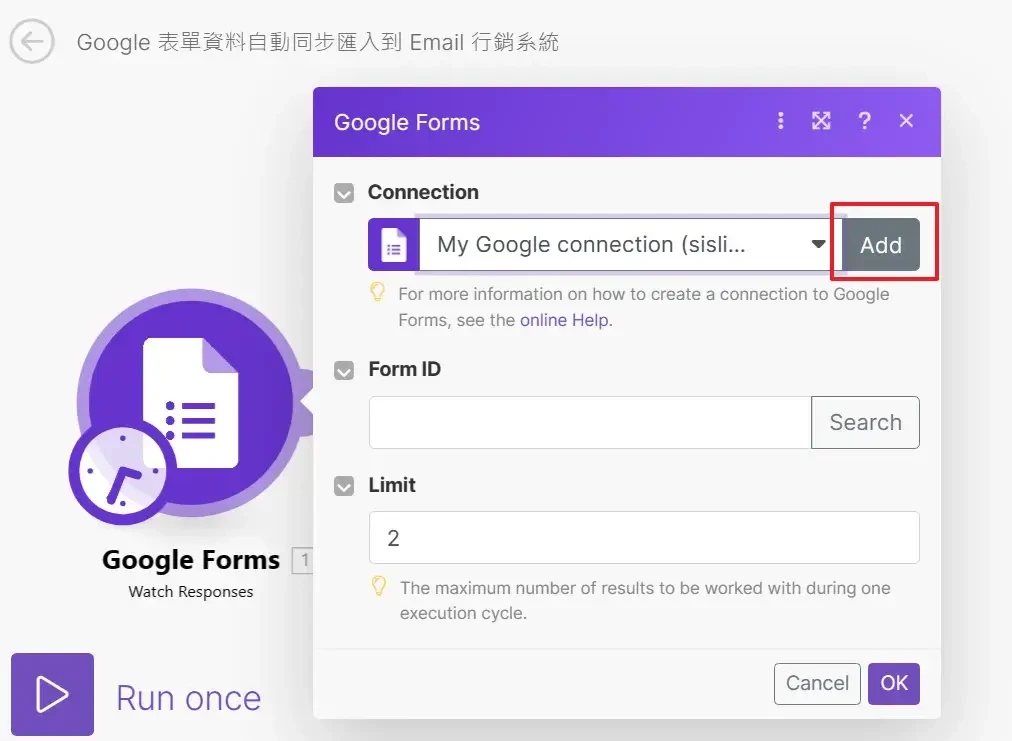Click the Run once play button

(x=52, y=695)
